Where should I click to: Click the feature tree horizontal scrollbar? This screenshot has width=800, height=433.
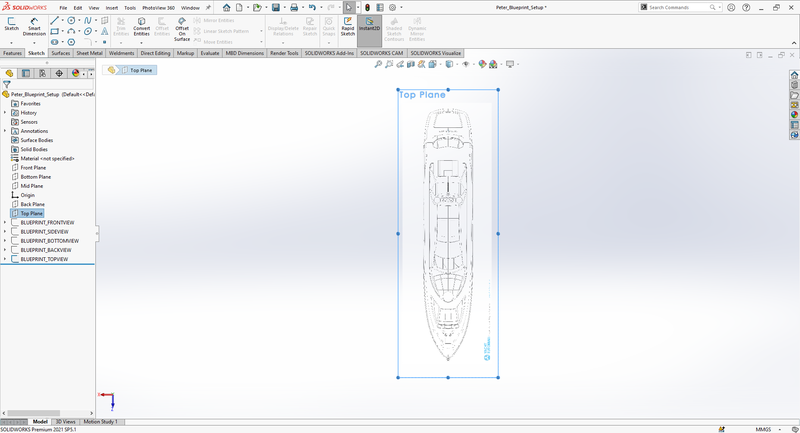(34, 413)
